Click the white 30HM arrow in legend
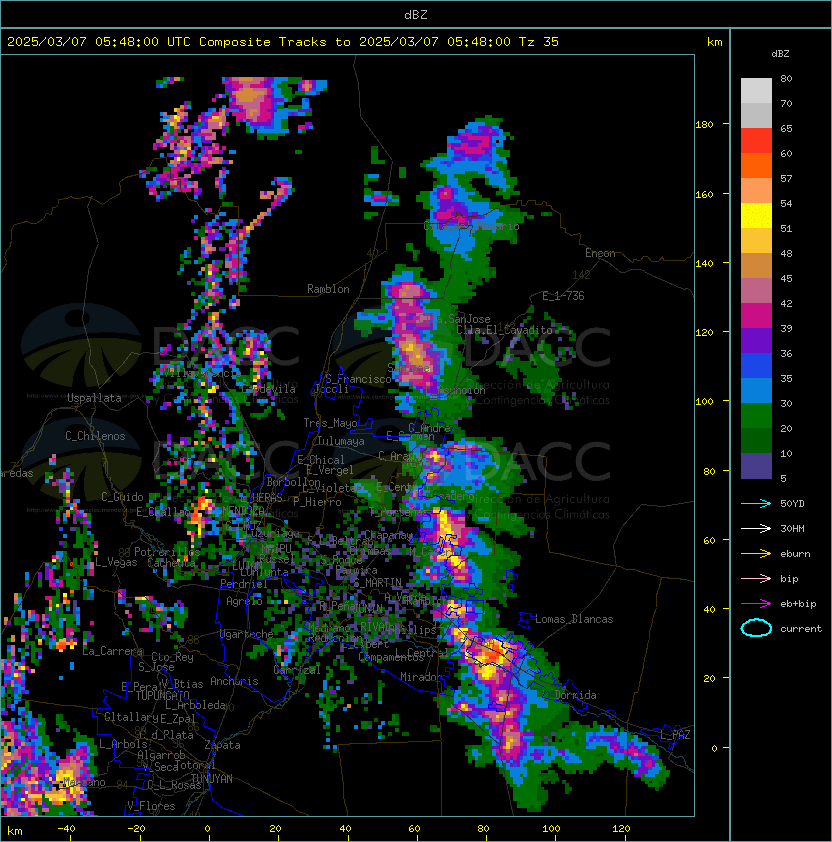 [756, 528]
